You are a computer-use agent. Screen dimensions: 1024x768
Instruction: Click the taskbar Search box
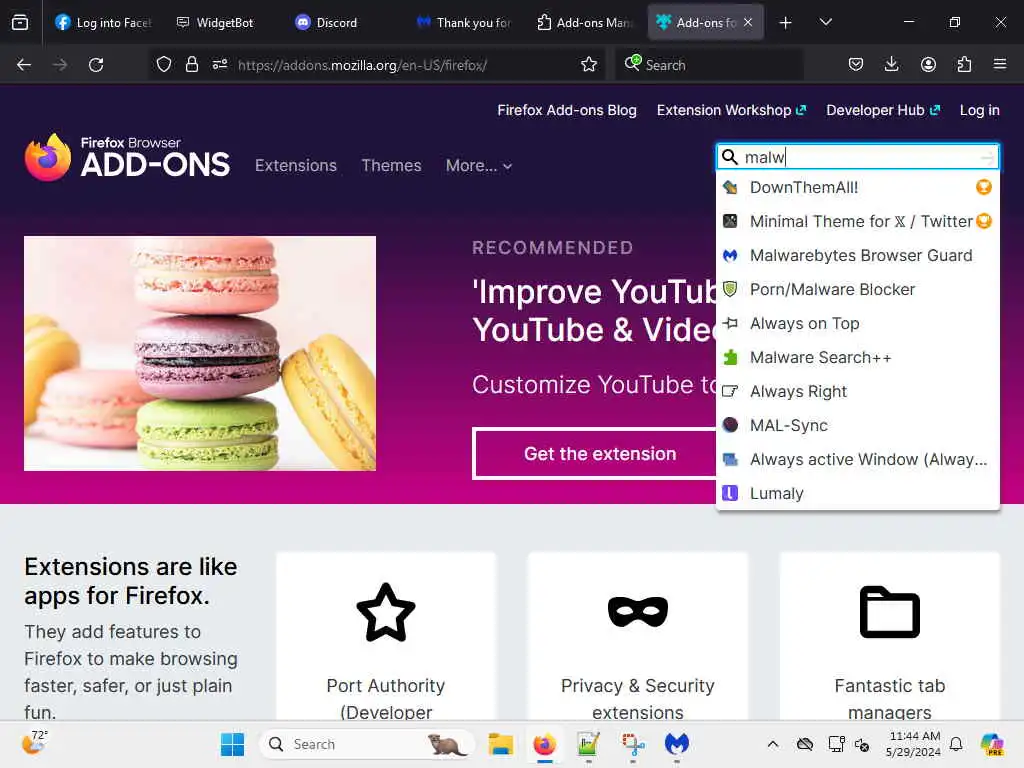(367, 744)
